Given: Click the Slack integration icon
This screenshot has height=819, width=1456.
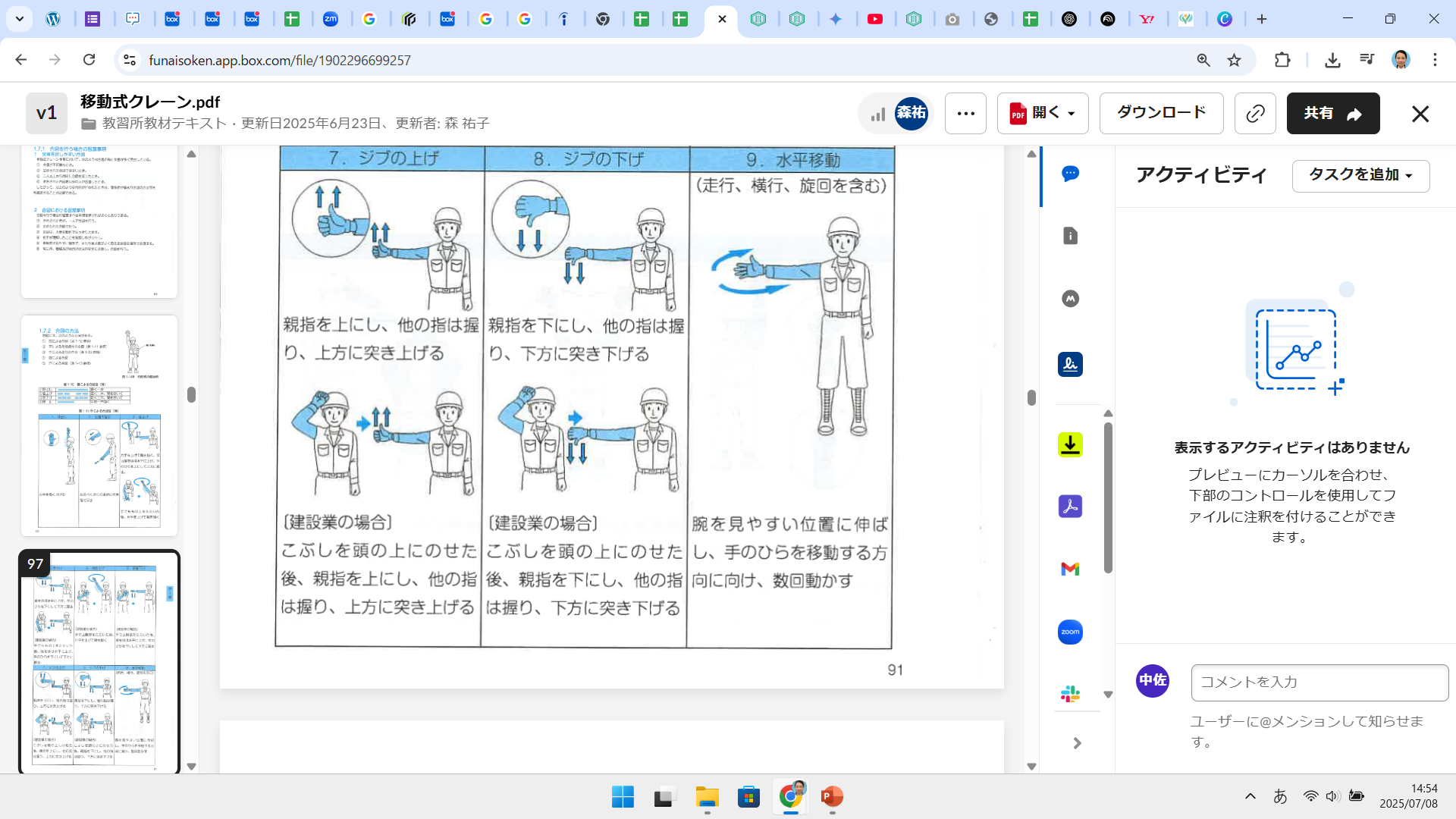Looking at the screenshot, I should (x=1070, y=693).
